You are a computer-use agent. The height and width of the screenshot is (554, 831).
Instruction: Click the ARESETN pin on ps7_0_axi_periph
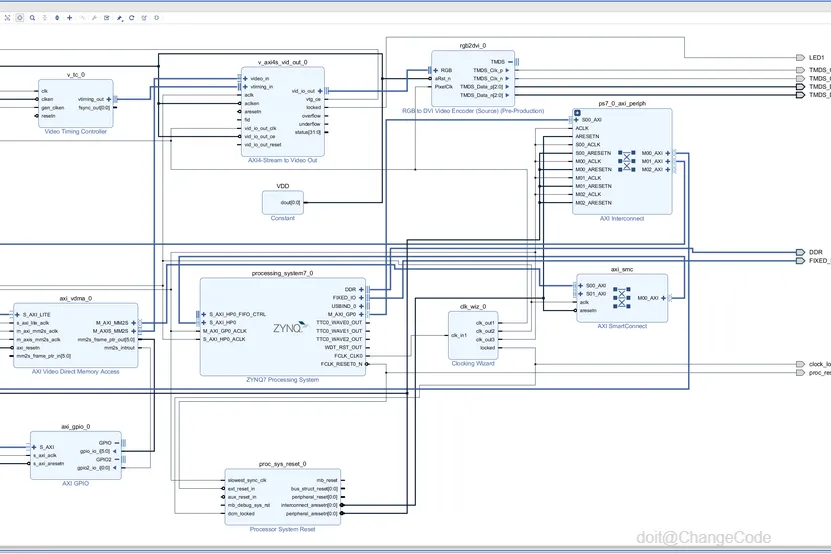[587, 136]
